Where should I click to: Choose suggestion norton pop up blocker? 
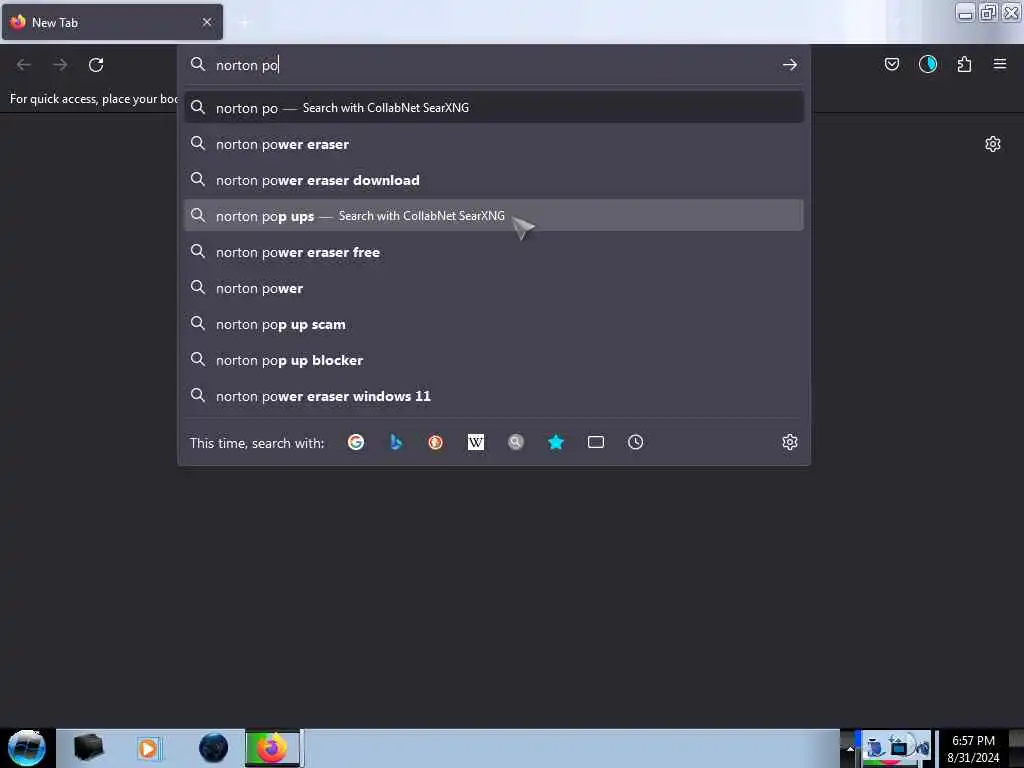(494, 360)
